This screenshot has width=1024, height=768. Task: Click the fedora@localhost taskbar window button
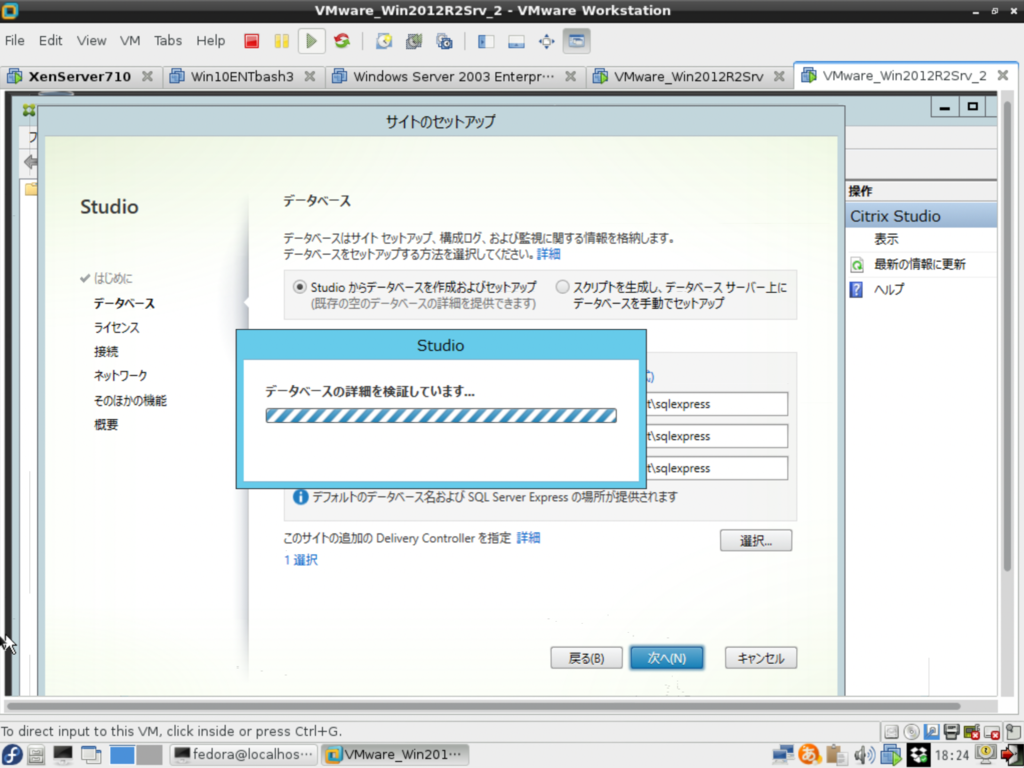[244, 754]
